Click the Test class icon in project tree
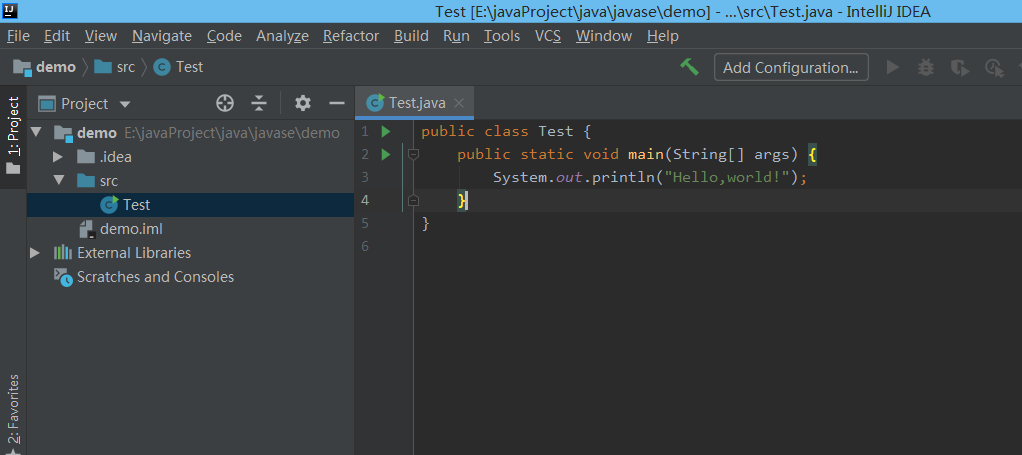Viewport: 1022px width, 455px height. tap(109, 205)
